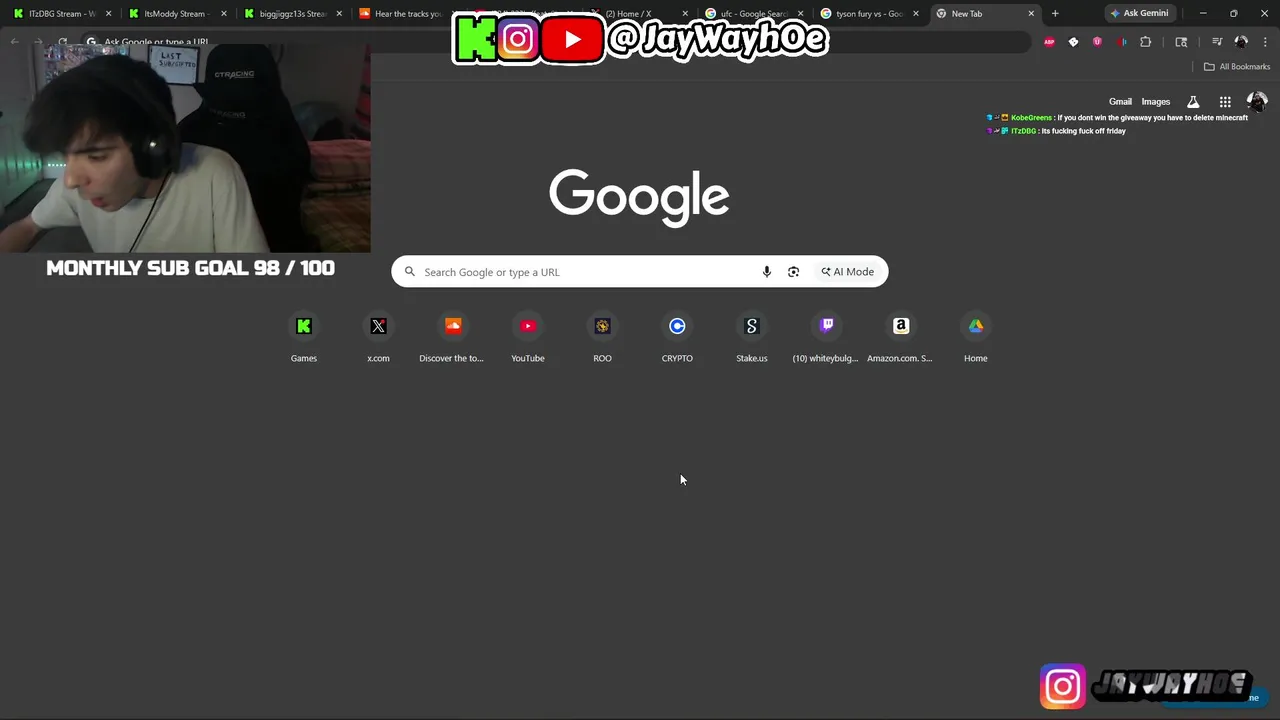Open Search Labs flask icon

(1193, 102)
